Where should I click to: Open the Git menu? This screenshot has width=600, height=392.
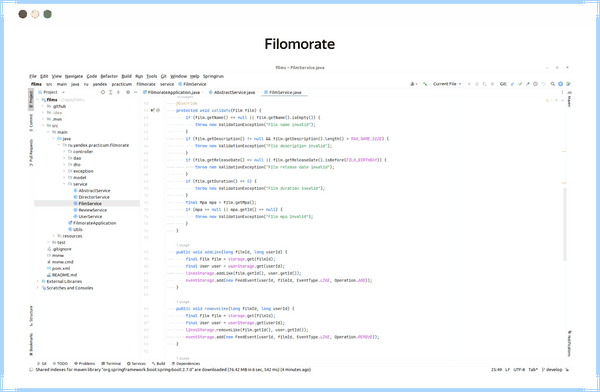click(x=164, y=76)
